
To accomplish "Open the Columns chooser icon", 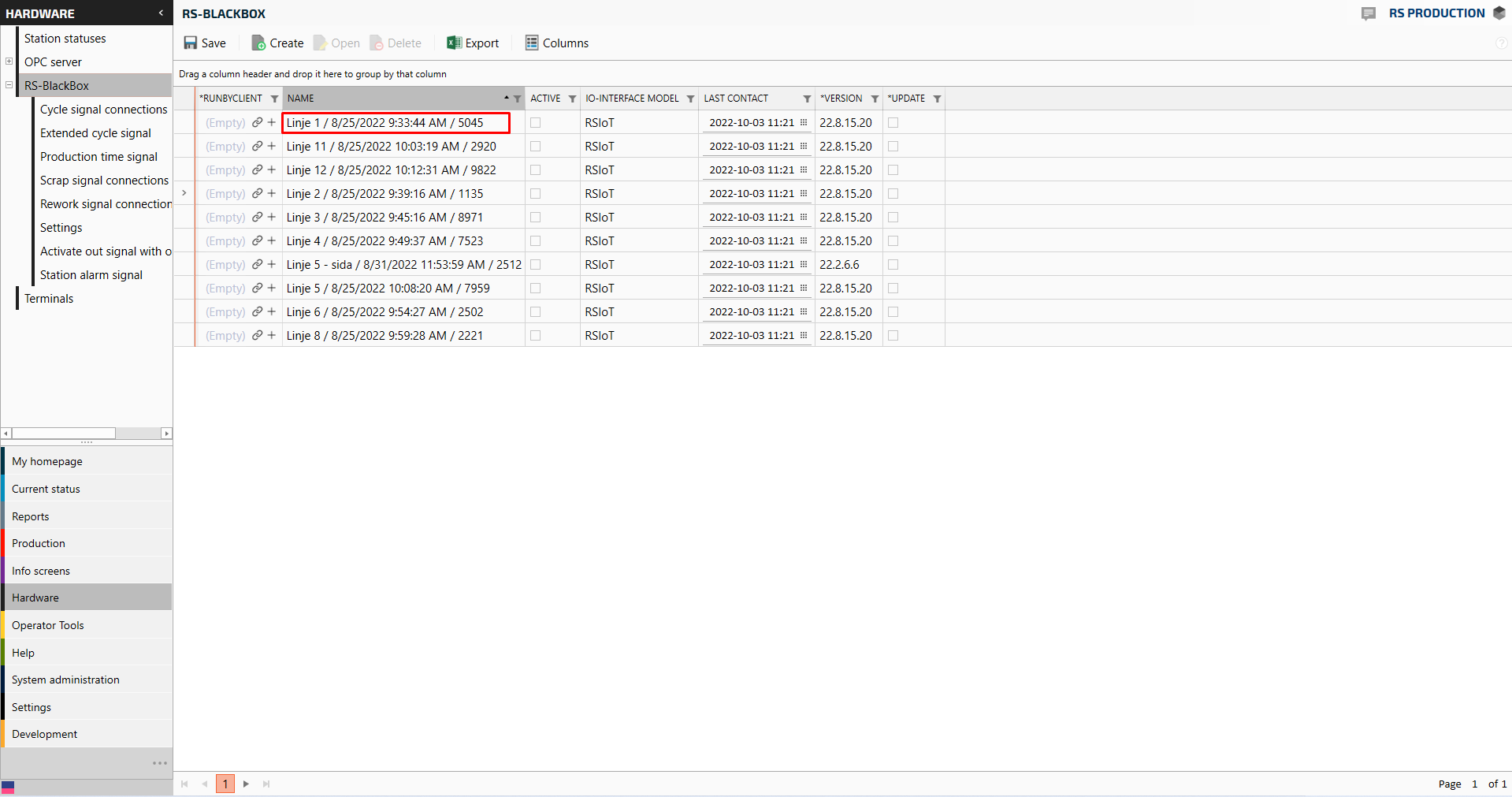I will (532, 43).
